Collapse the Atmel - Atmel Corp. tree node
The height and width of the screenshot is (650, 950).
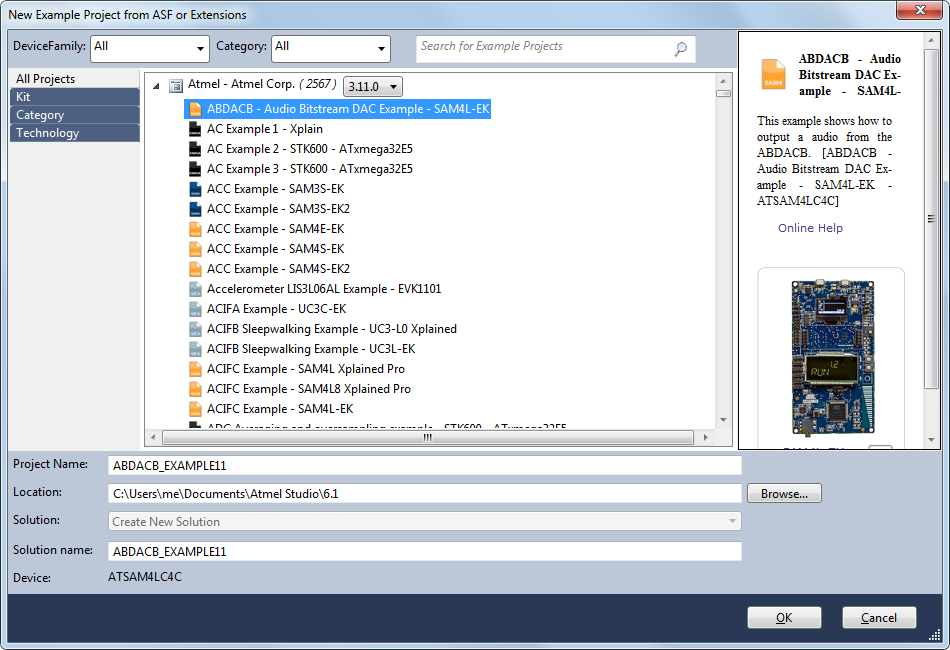point(156,86)
